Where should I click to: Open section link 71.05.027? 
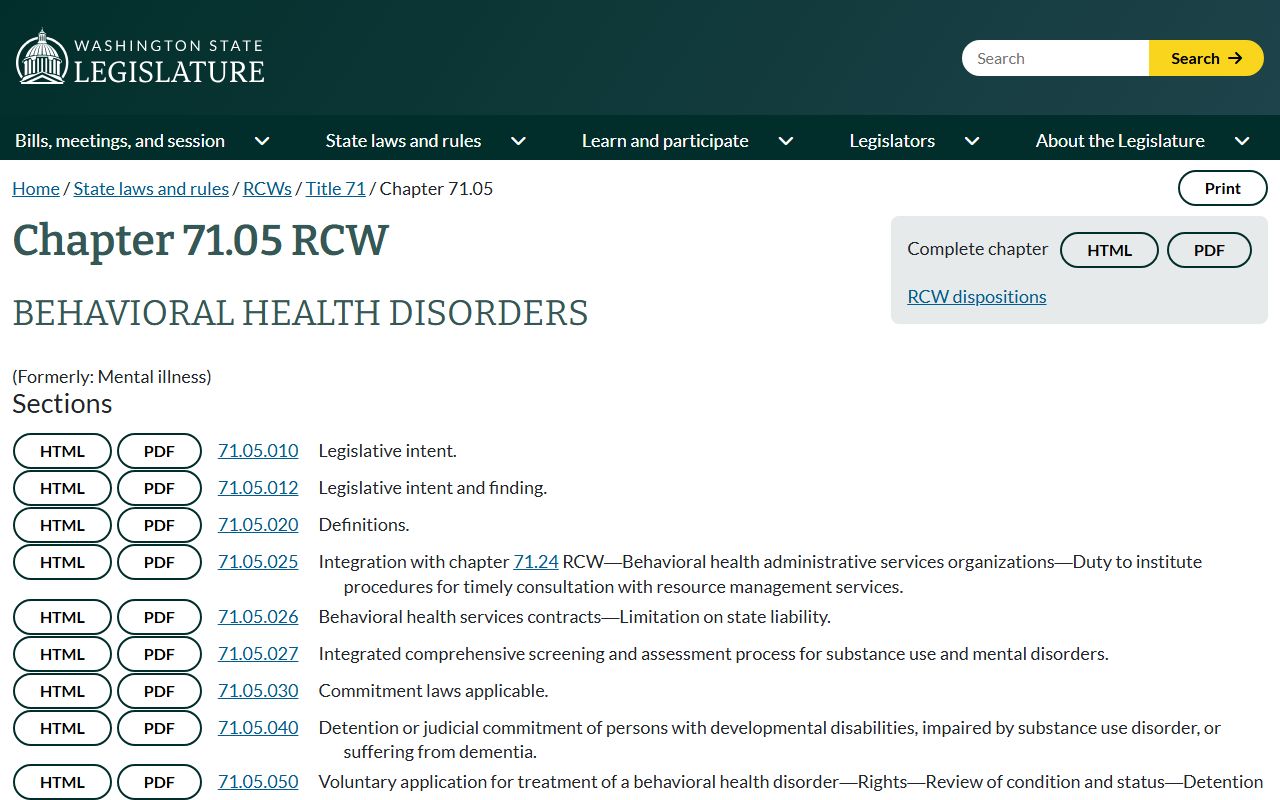[258, 654]
